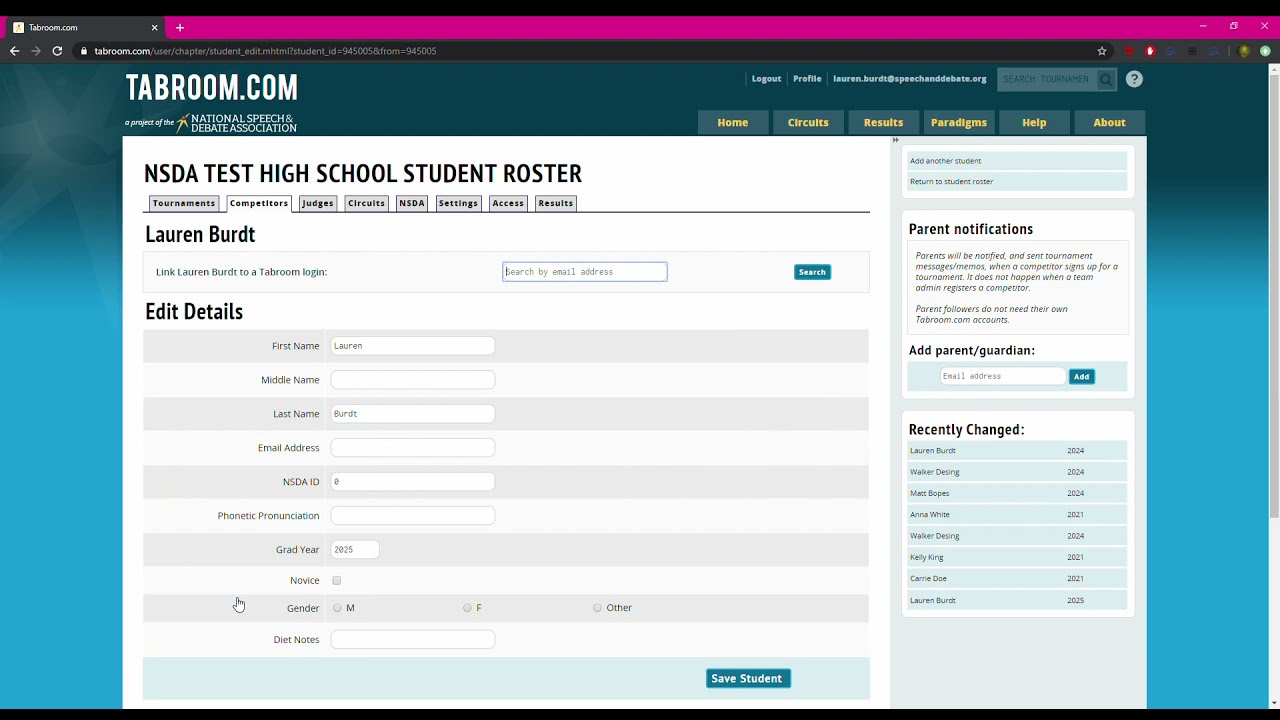Open help via the question mark icon

tap(1134, 79)
